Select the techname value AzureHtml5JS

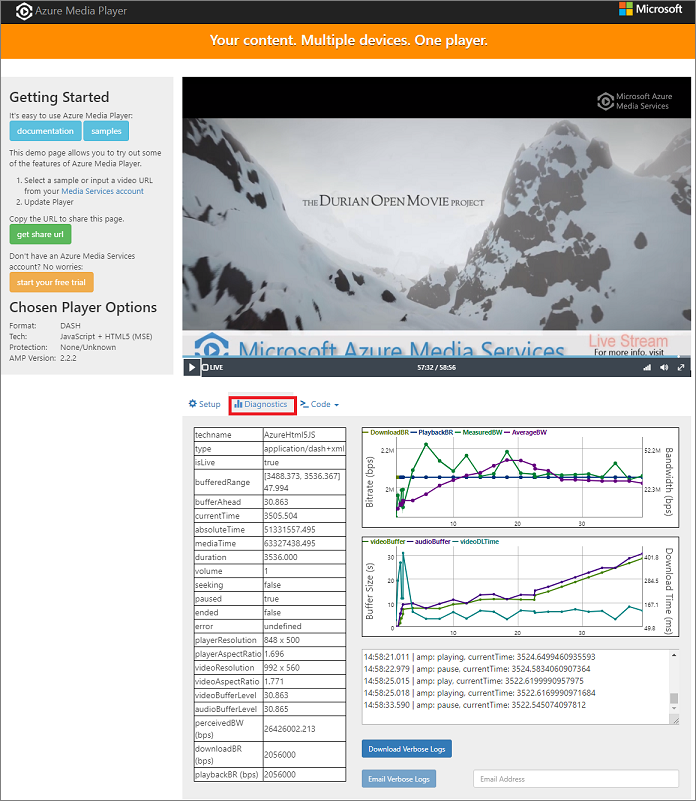coord(289,435)
